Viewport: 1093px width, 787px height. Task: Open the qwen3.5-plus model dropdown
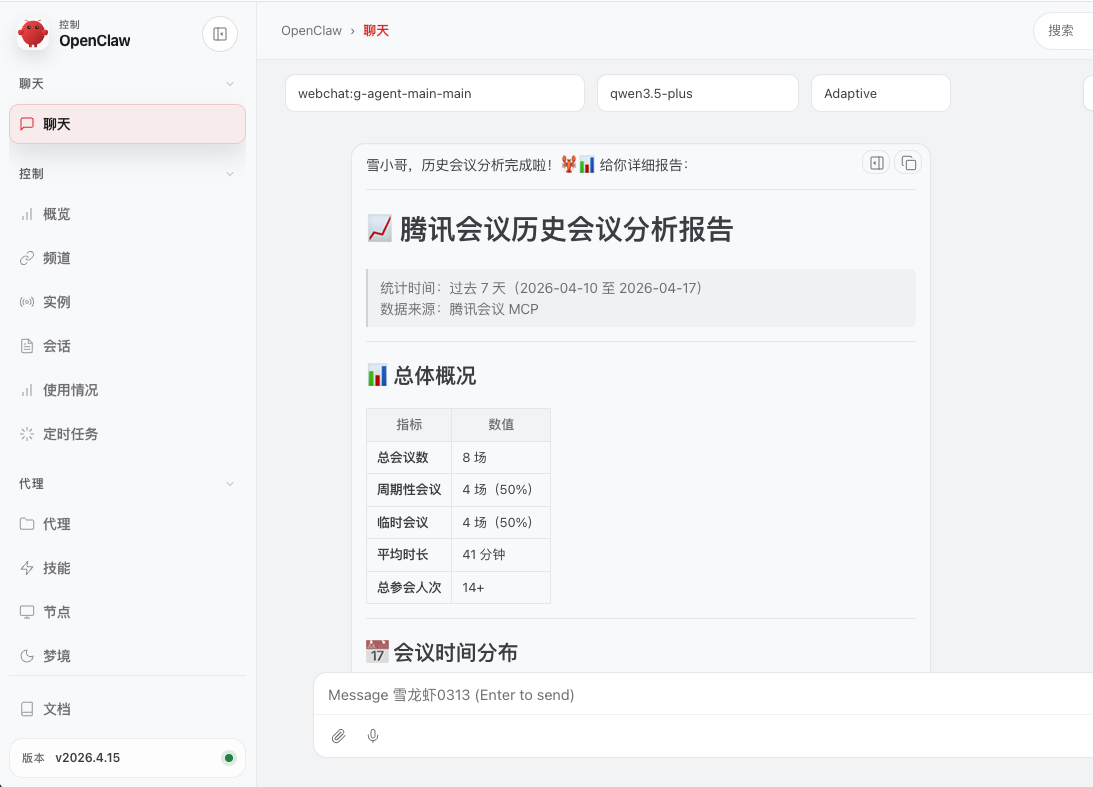pos(697,93)
